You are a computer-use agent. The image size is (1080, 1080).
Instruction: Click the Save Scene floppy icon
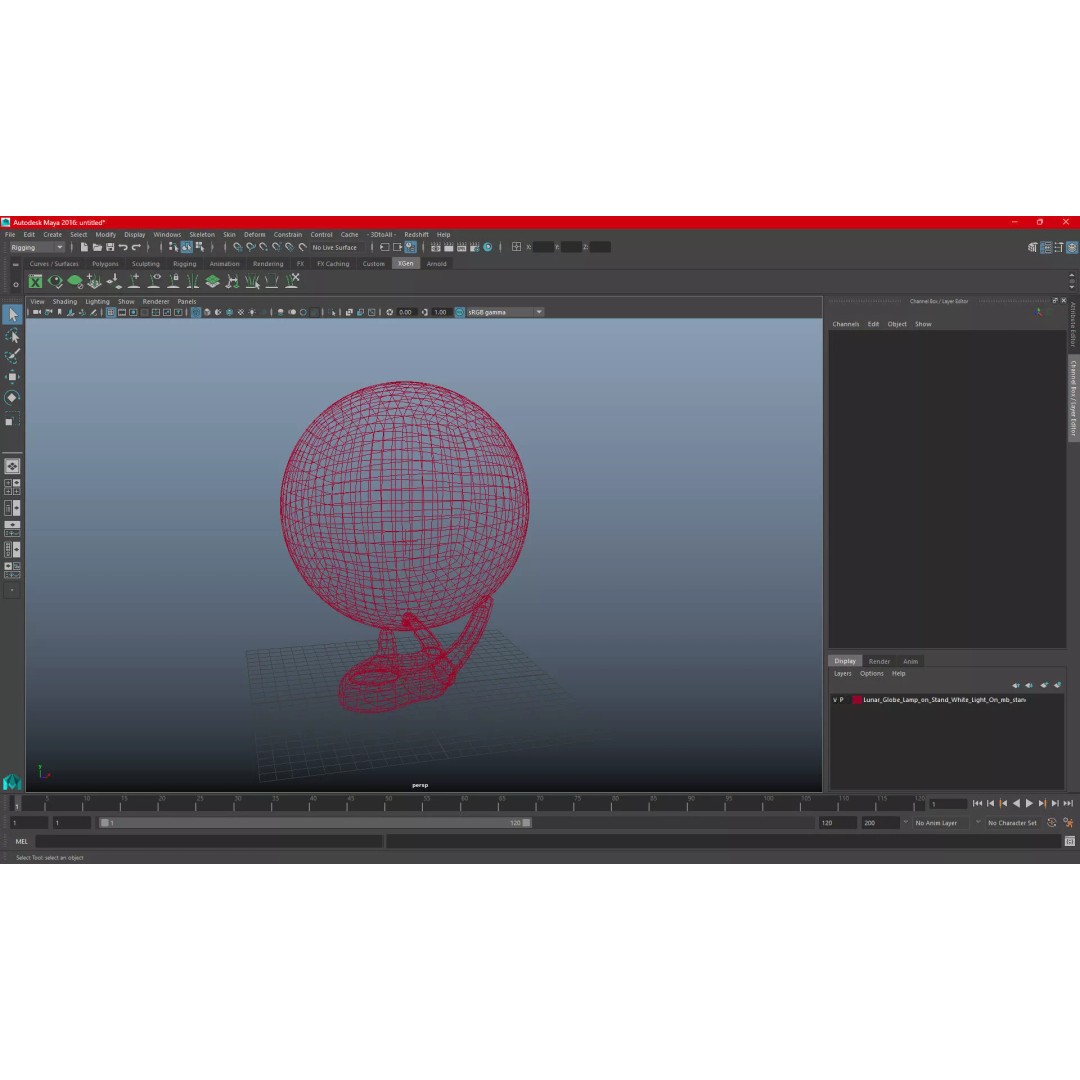tap(110, 247)
